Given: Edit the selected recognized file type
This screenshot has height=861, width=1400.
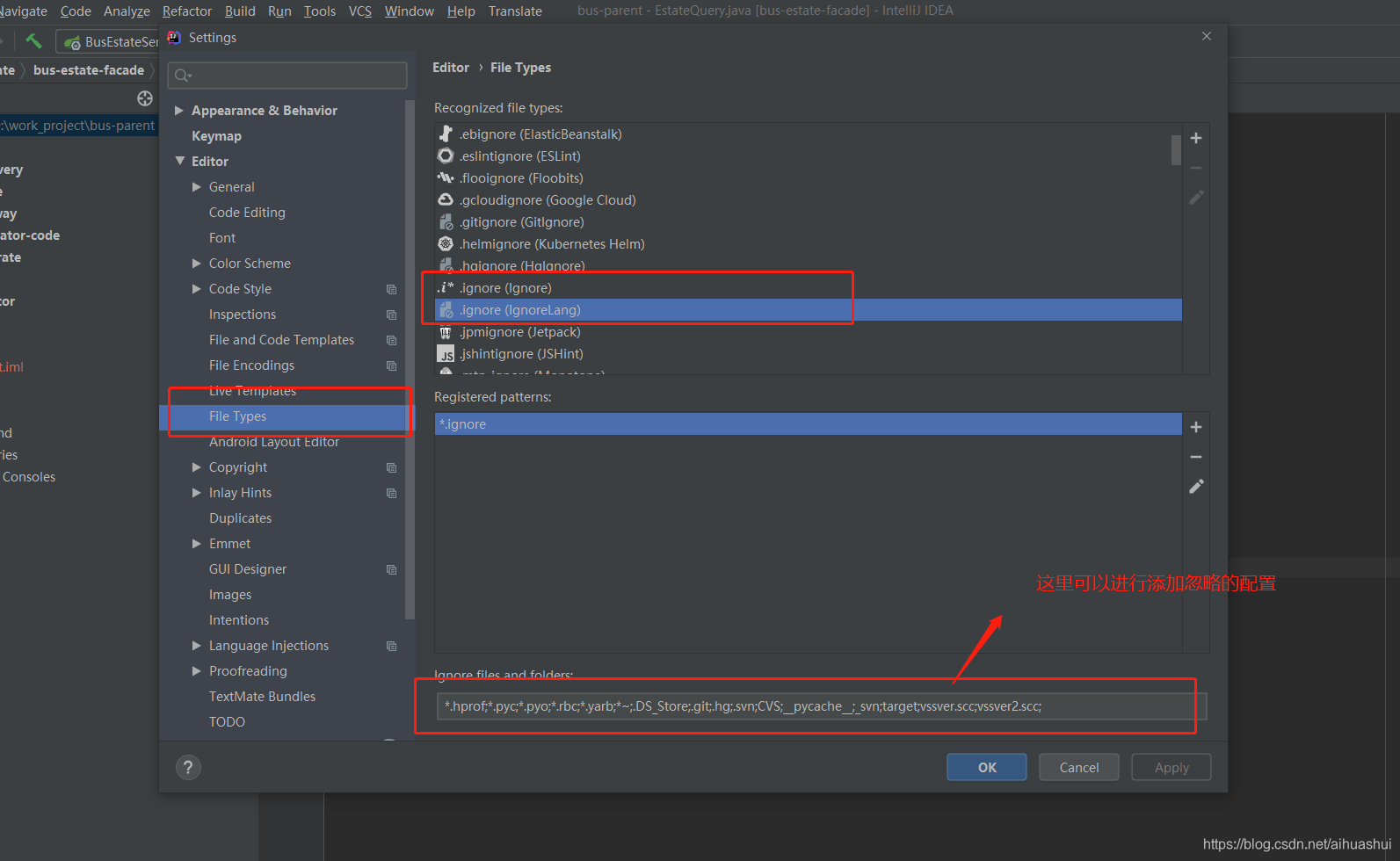Looking at the screenshot, I should 1196,198.
